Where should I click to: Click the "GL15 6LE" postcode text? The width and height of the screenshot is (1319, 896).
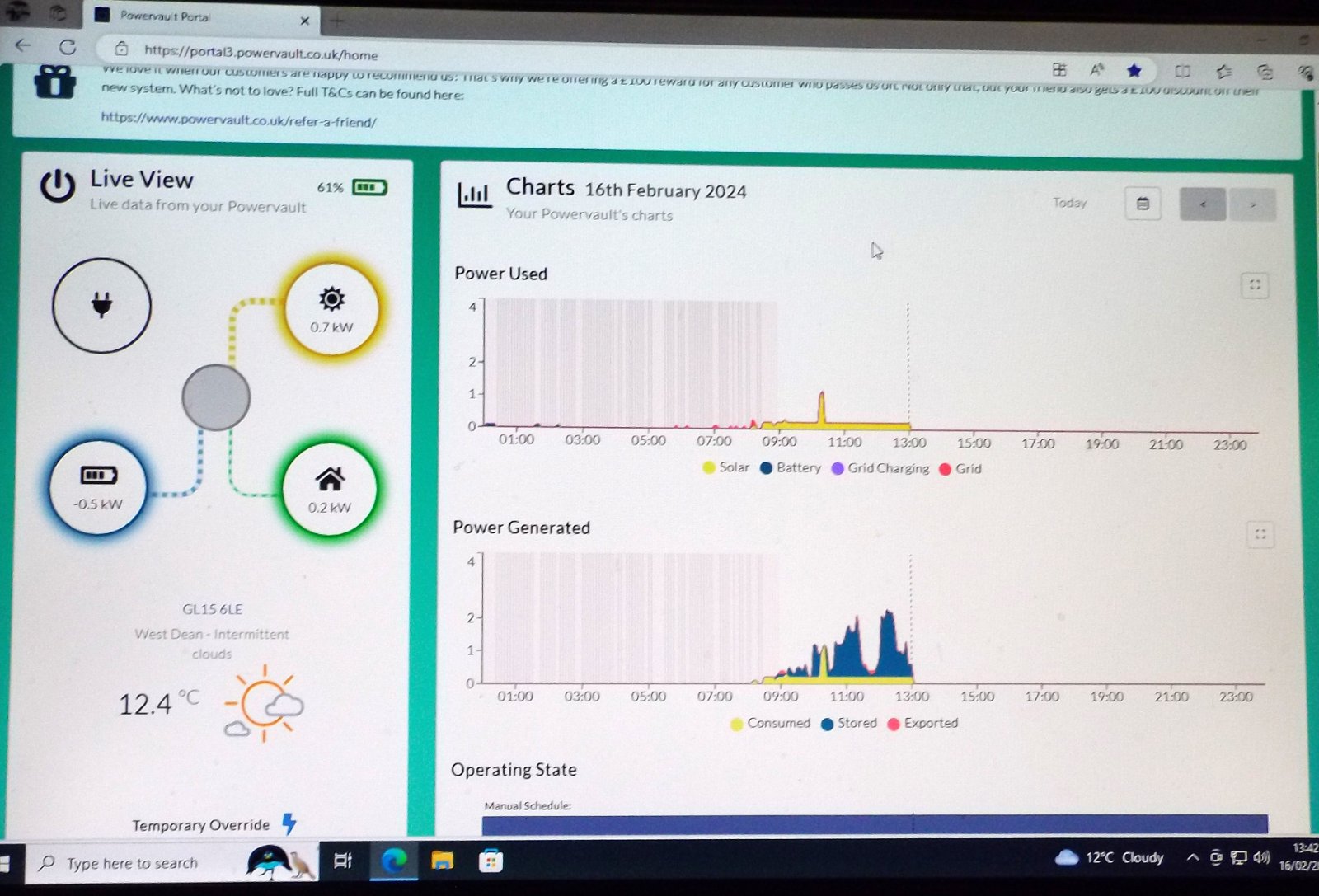pyautogui.click(x=212, y=609)
